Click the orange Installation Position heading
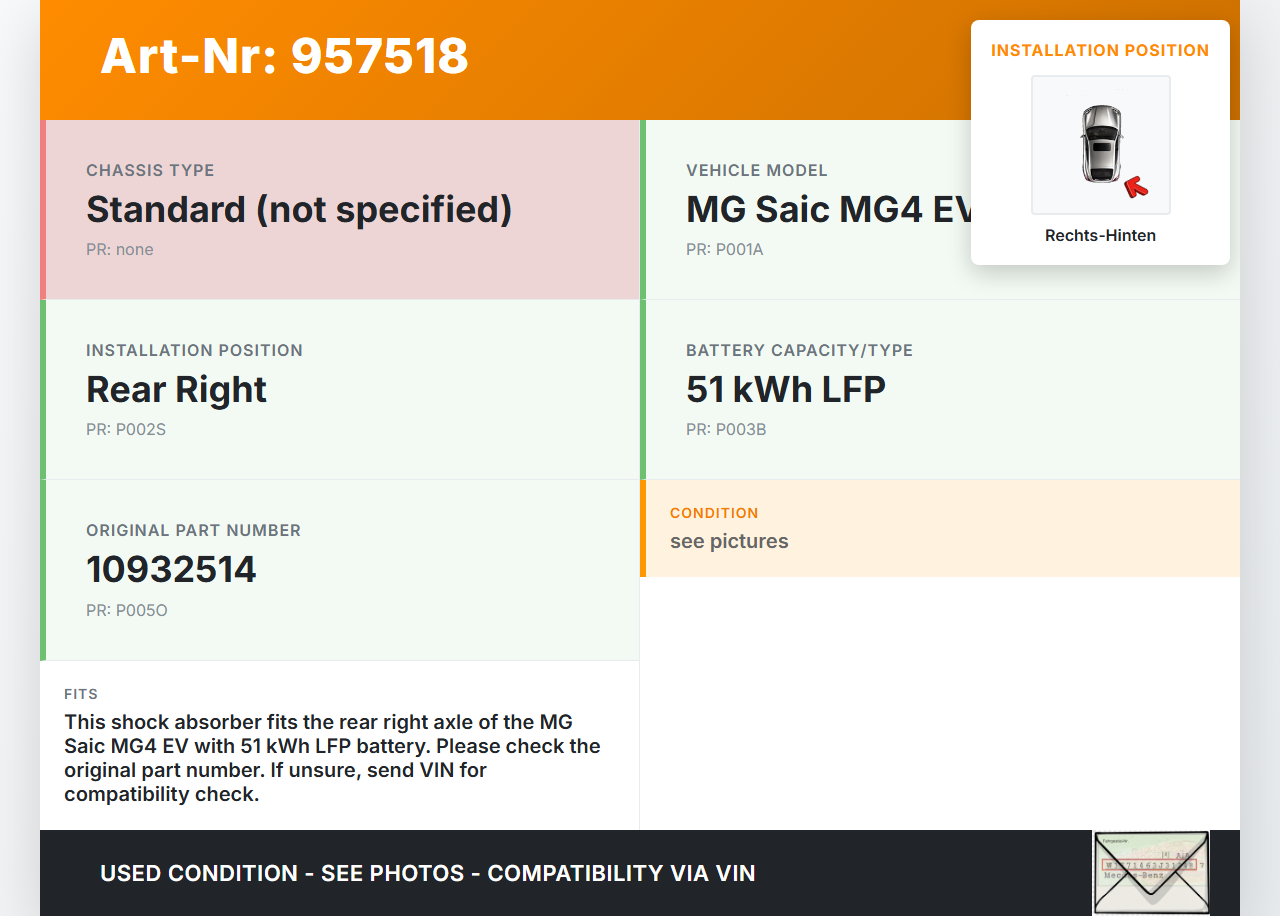The width and height of the screenshot is (1280, 916). coord(1100,50)
